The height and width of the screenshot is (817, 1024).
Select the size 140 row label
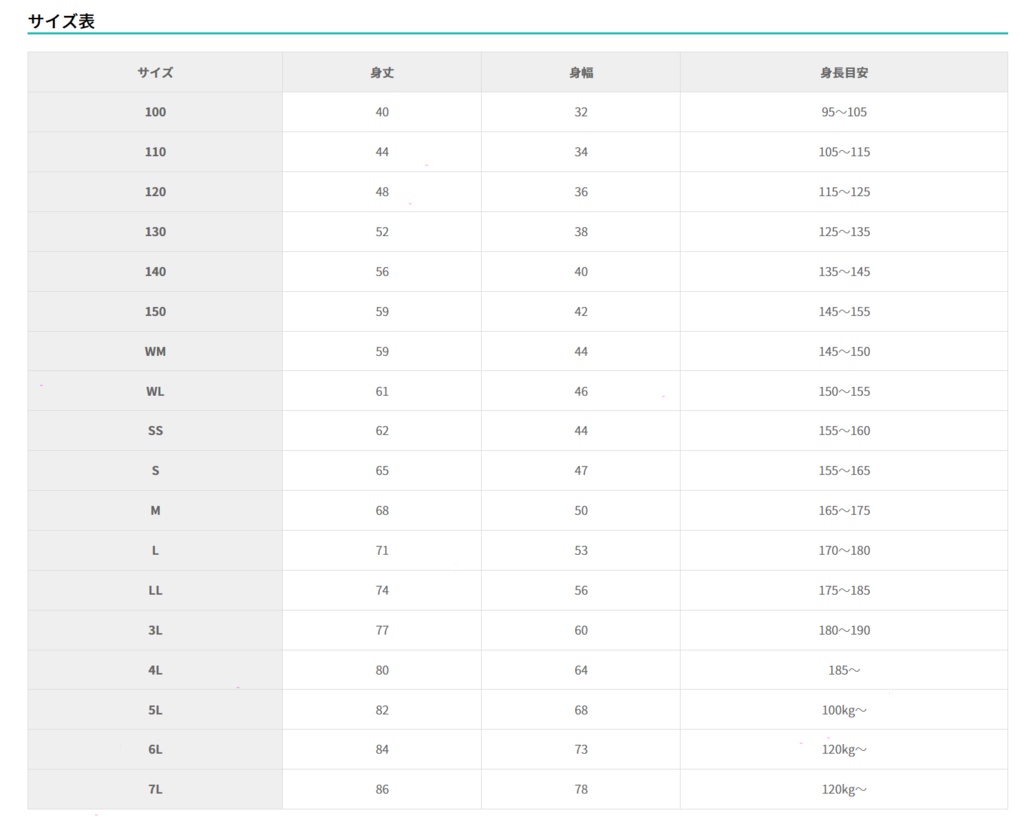pos(155,272)
